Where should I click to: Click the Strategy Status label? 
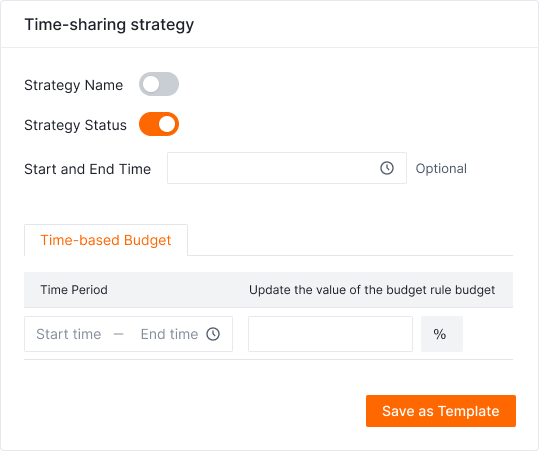75,125
